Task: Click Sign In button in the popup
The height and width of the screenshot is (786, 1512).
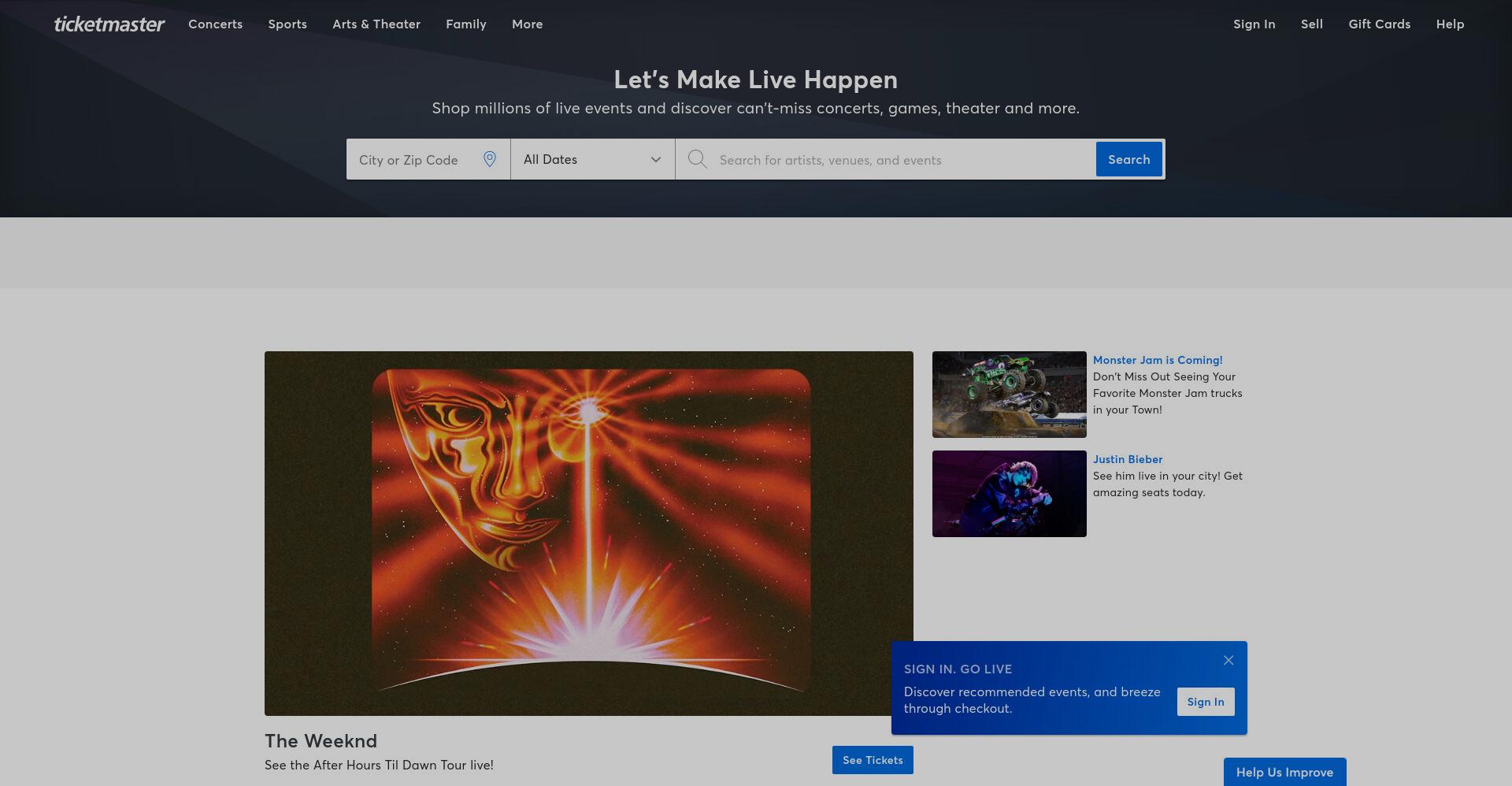Action: click(x=1206, y=702)
